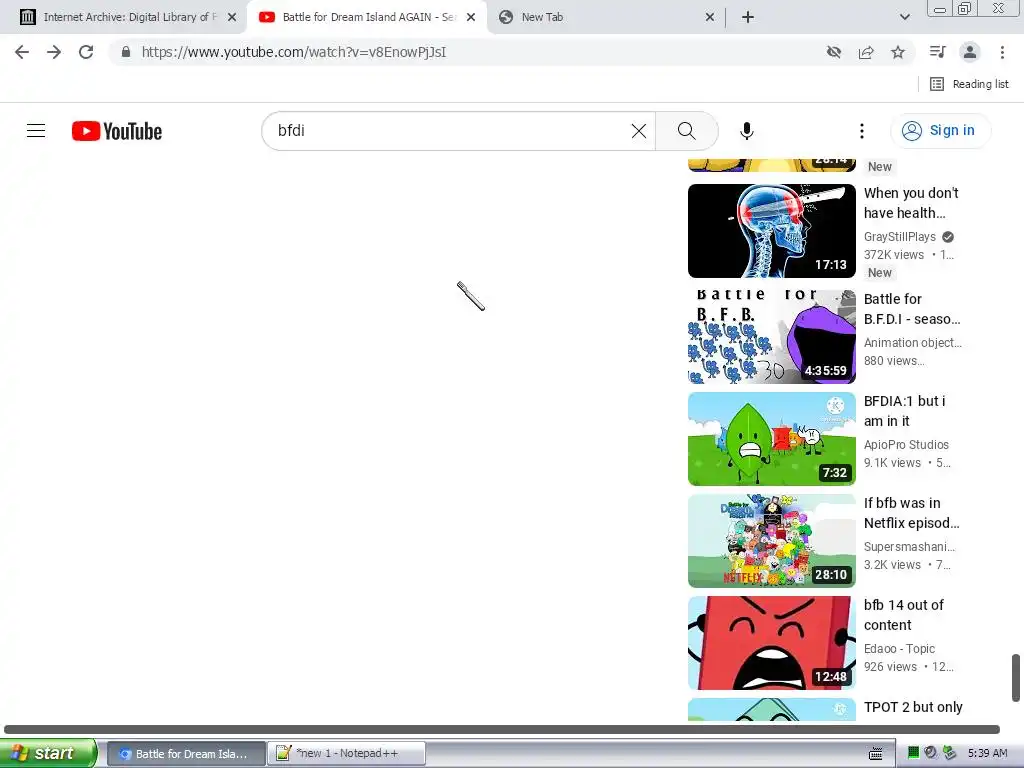Screen dimensions: 1024x768
Task: Open 'BFDIA:1 but i am in it' title
Action: pos(904,411)
